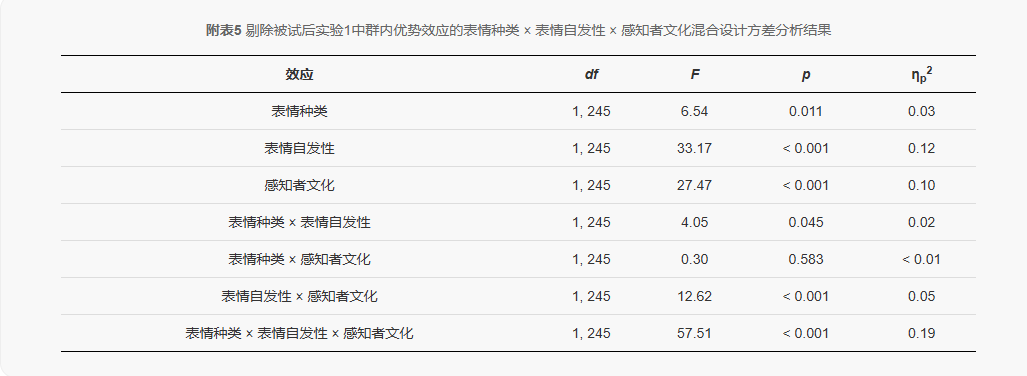Select the effect size < 0.01
1027x376 pixels.
[x=922, y=259]
